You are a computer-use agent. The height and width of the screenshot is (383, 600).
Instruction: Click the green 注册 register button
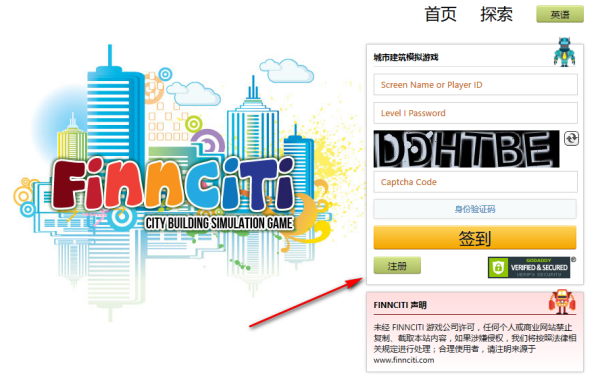click(x=397, y=266)
